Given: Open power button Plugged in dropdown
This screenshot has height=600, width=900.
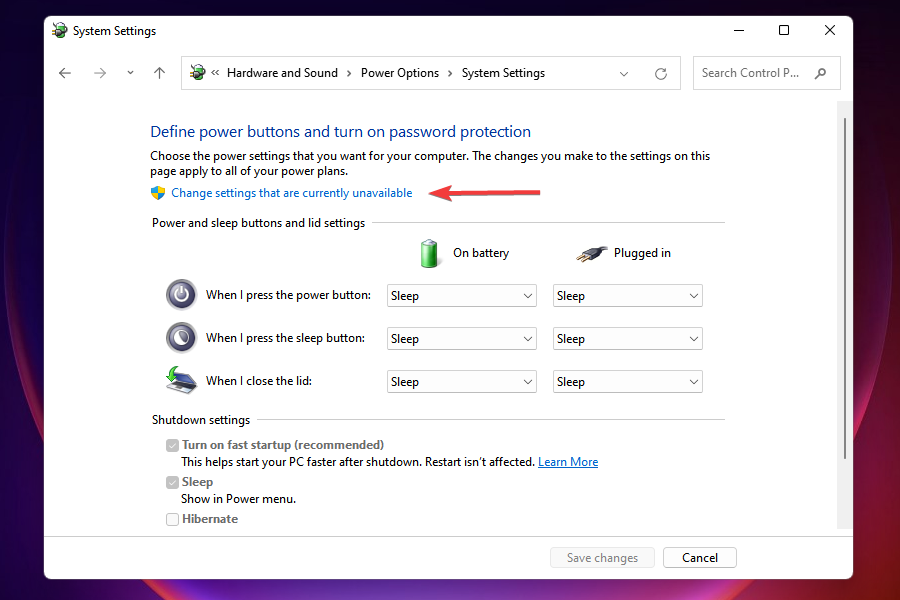Looking at the screenshot, I should pos(627,296).
